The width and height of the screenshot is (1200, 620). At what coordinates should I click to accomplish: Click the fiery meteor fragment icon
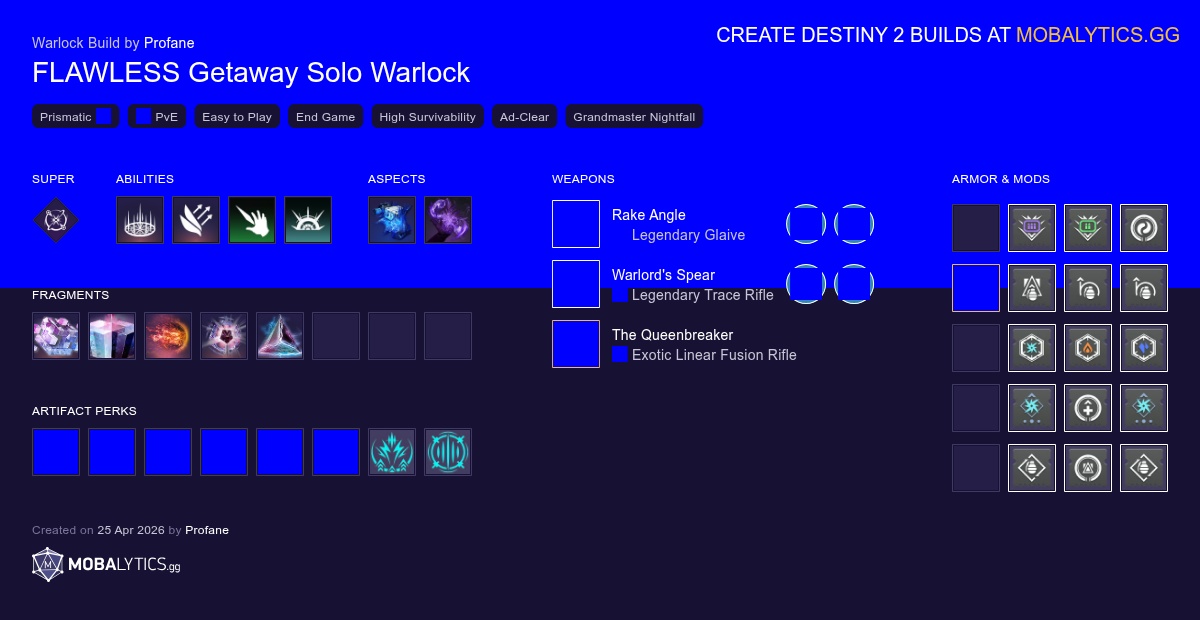(x=167, y=336)
